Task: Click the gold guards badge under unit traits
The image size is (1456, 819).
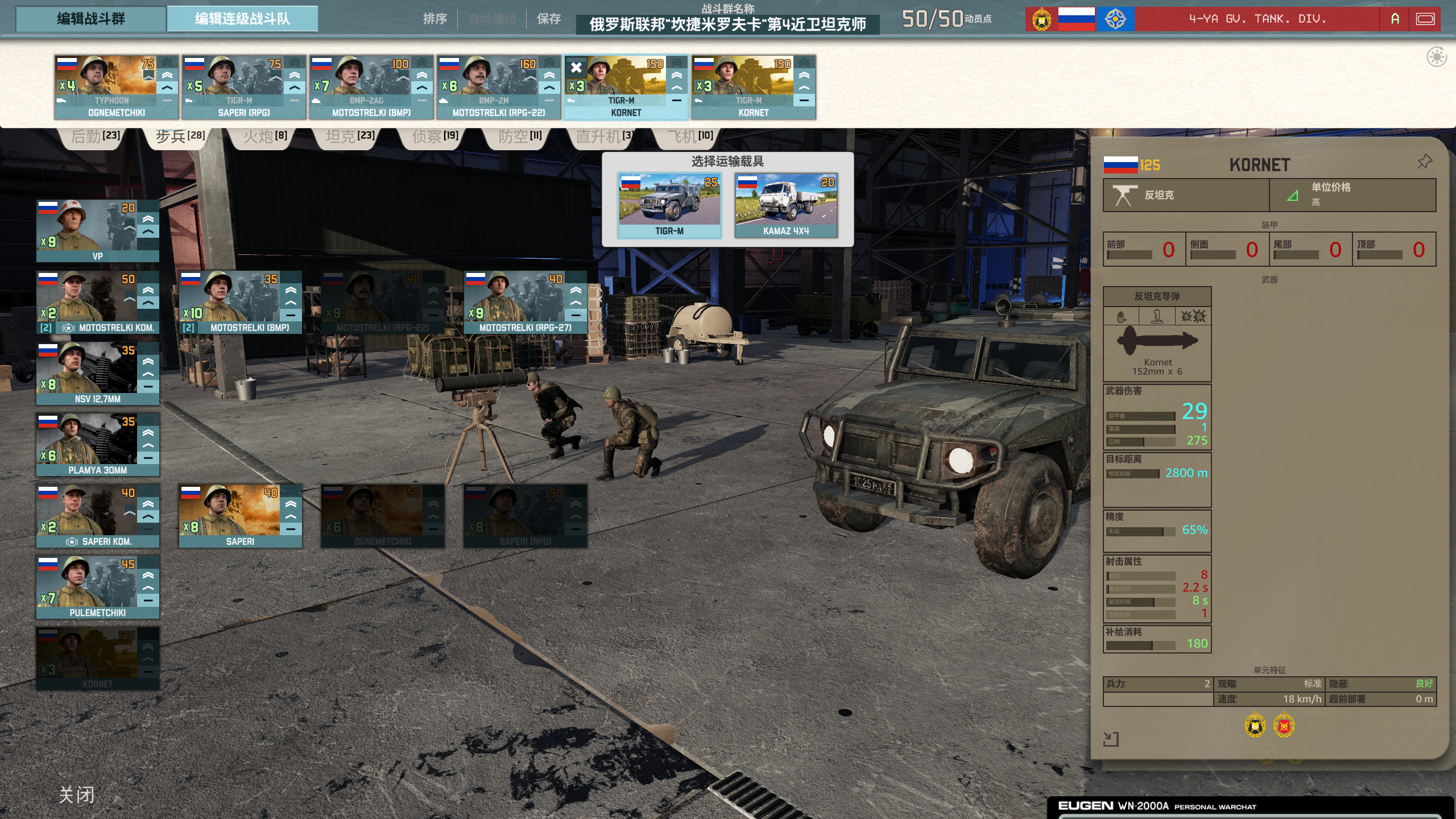Action: tap(1255, 725)
